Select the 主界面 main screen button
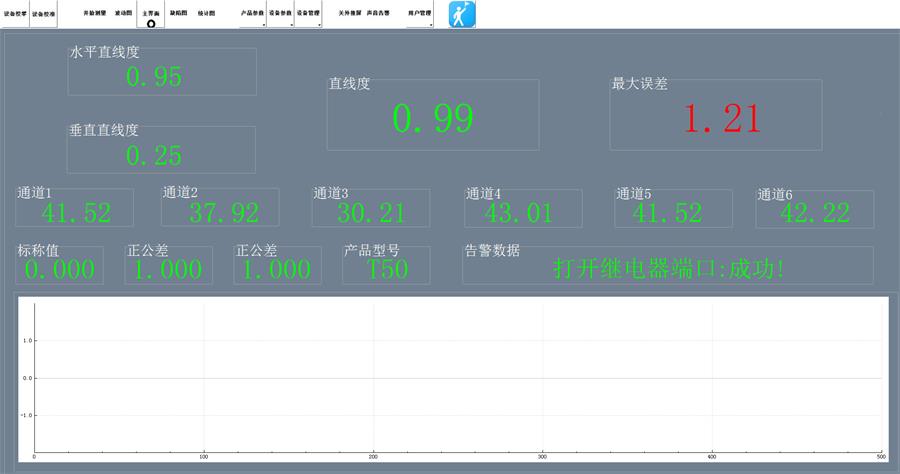900x474 pixels. point(151,15)
